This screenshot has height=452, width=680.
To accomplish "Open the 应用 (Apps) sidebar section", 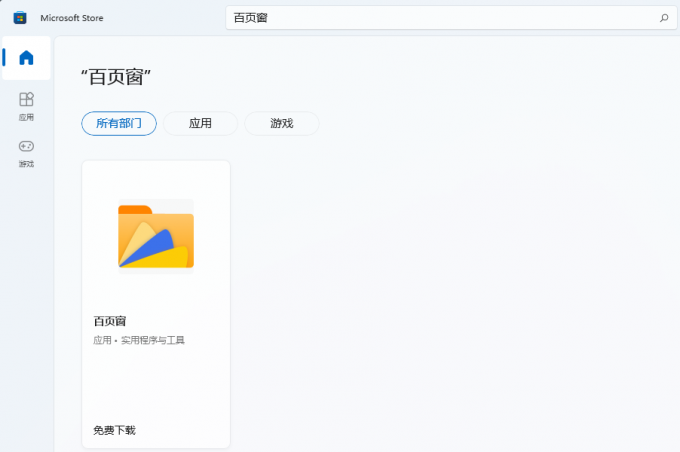I will pyautogui.click(x=26, y=106).
